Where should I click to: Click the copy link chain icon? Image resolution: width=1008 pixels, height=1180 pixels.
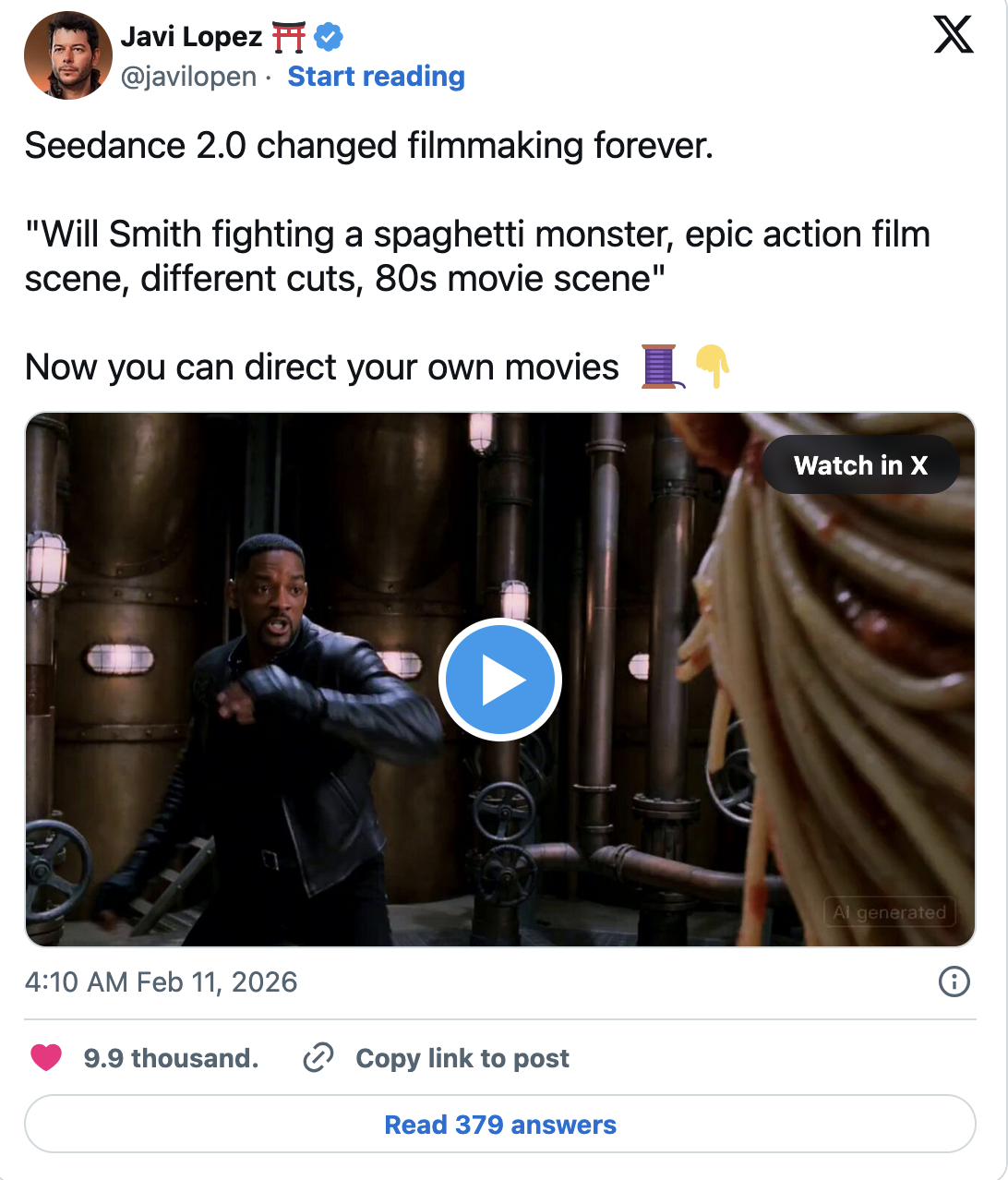coord(318,1058)
